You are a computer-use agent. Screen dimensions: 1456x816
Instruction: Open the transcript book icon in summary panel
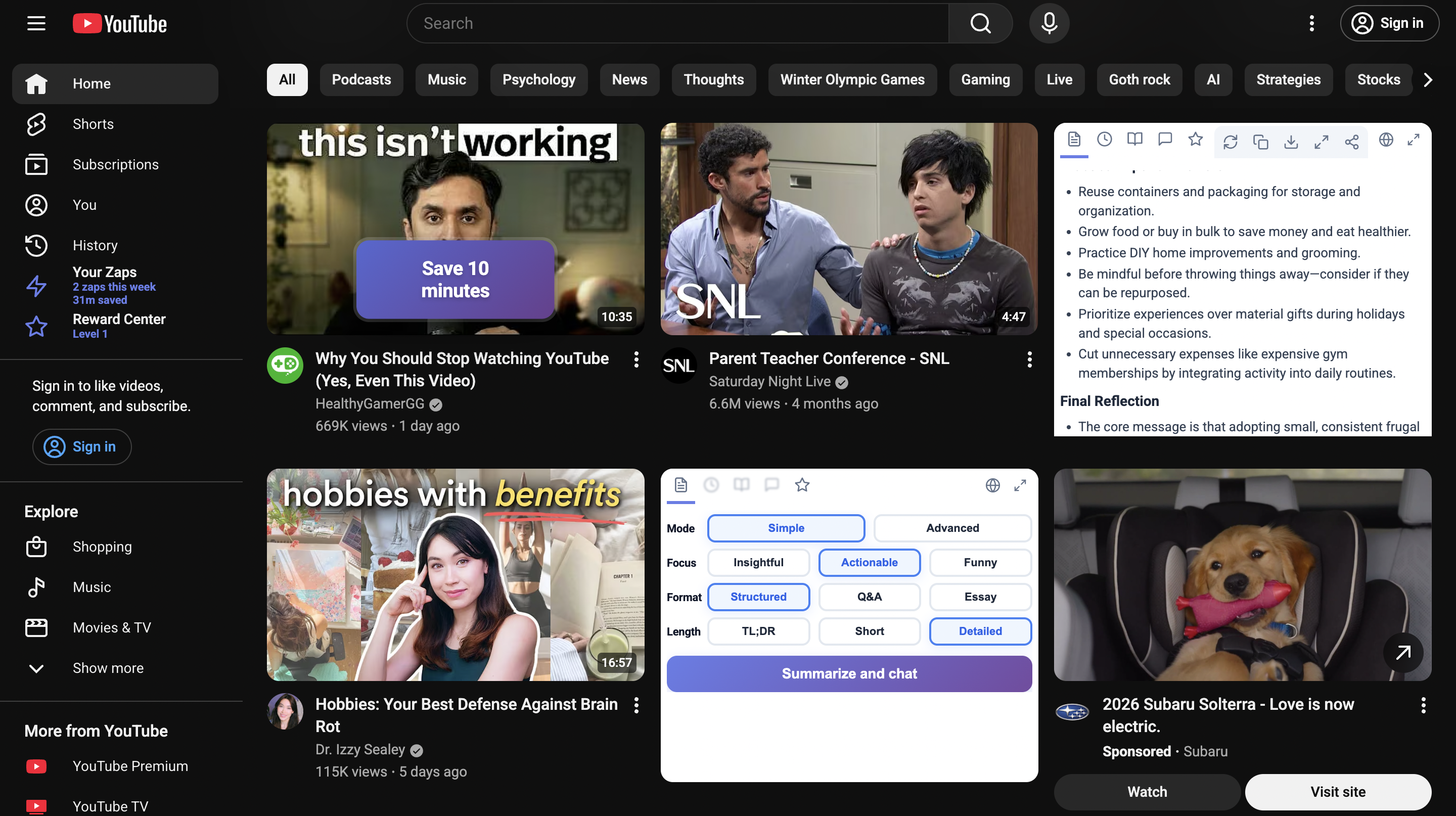point(1134,139)
